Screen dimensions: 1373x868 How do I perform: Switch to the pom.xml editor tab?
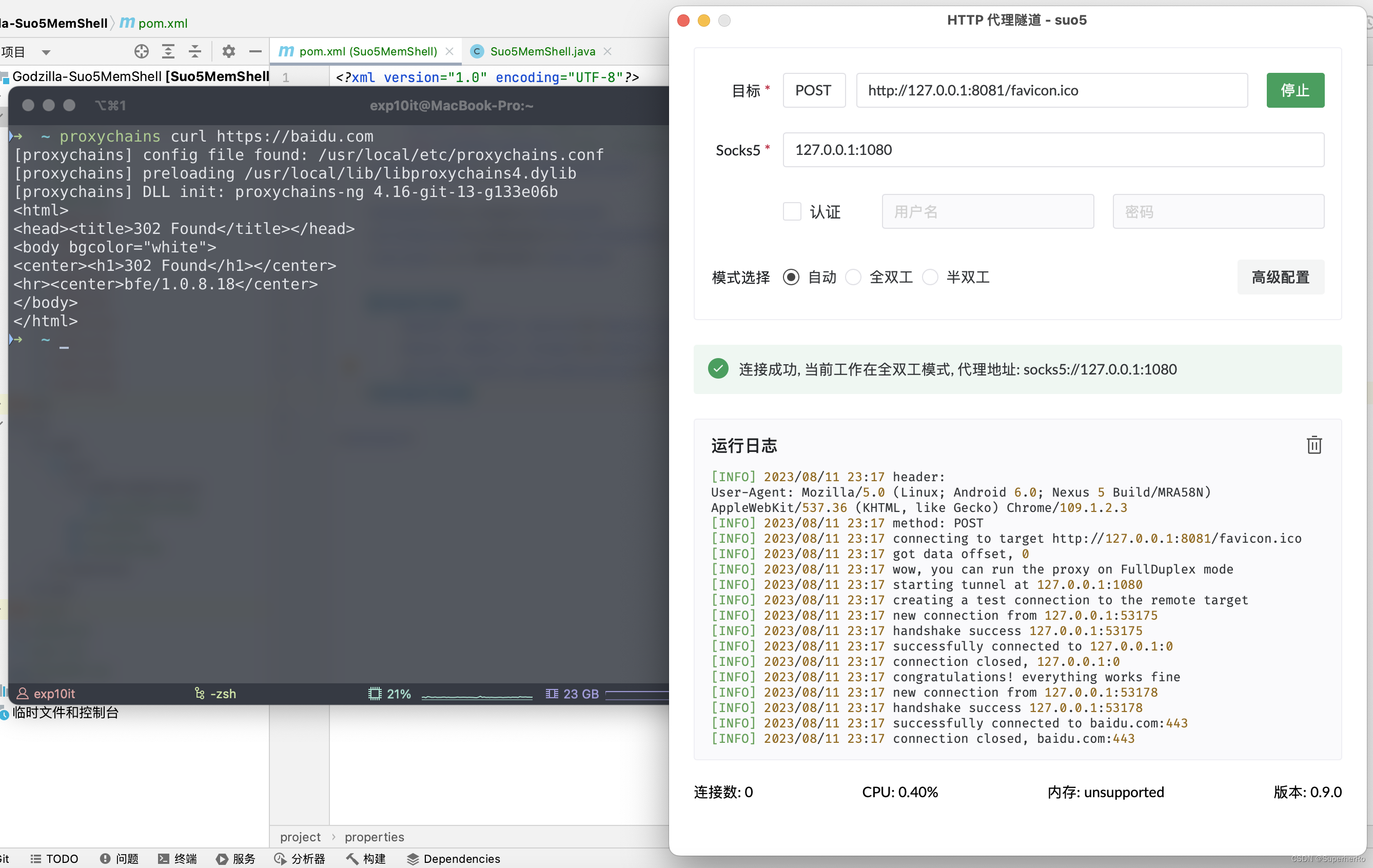tap(365, 51)
